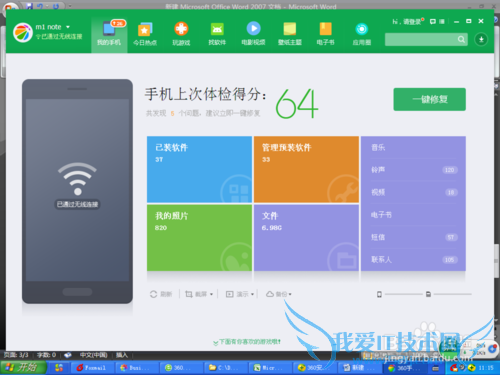Open the 管理预装软件 orange tile

(306, 169)
